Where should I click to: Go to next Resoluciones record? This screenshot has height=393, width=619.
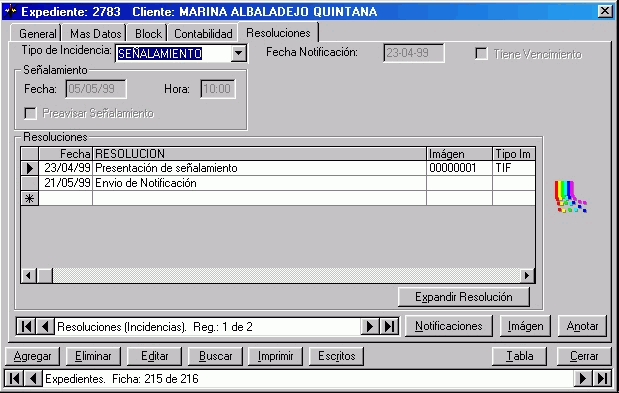click(370, 327)
